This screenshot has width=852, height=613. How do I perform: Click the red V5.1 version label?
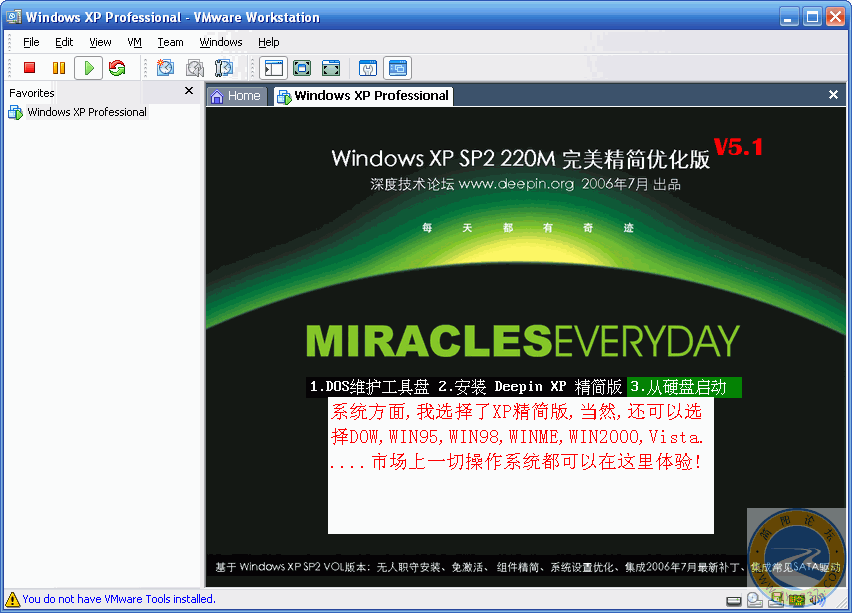738,147
